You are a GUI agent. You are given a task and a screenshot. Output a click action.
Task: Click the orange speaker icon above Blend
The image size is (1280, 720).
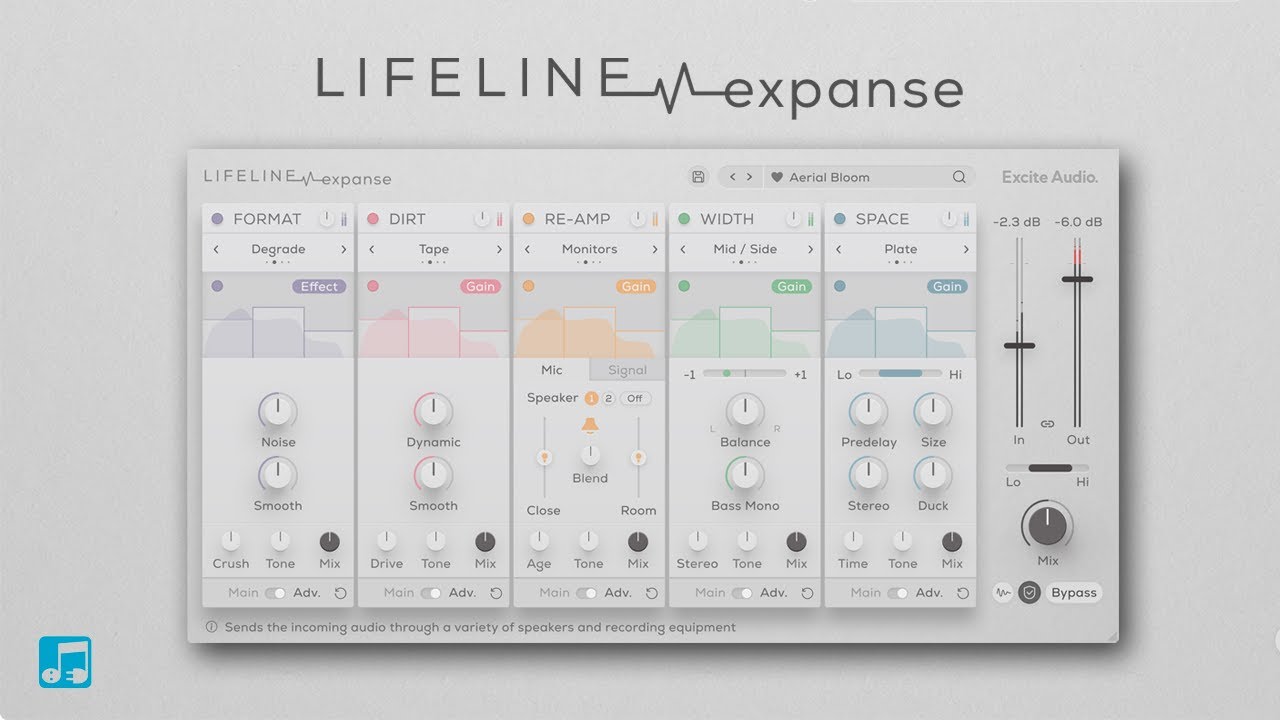(590, 426)
